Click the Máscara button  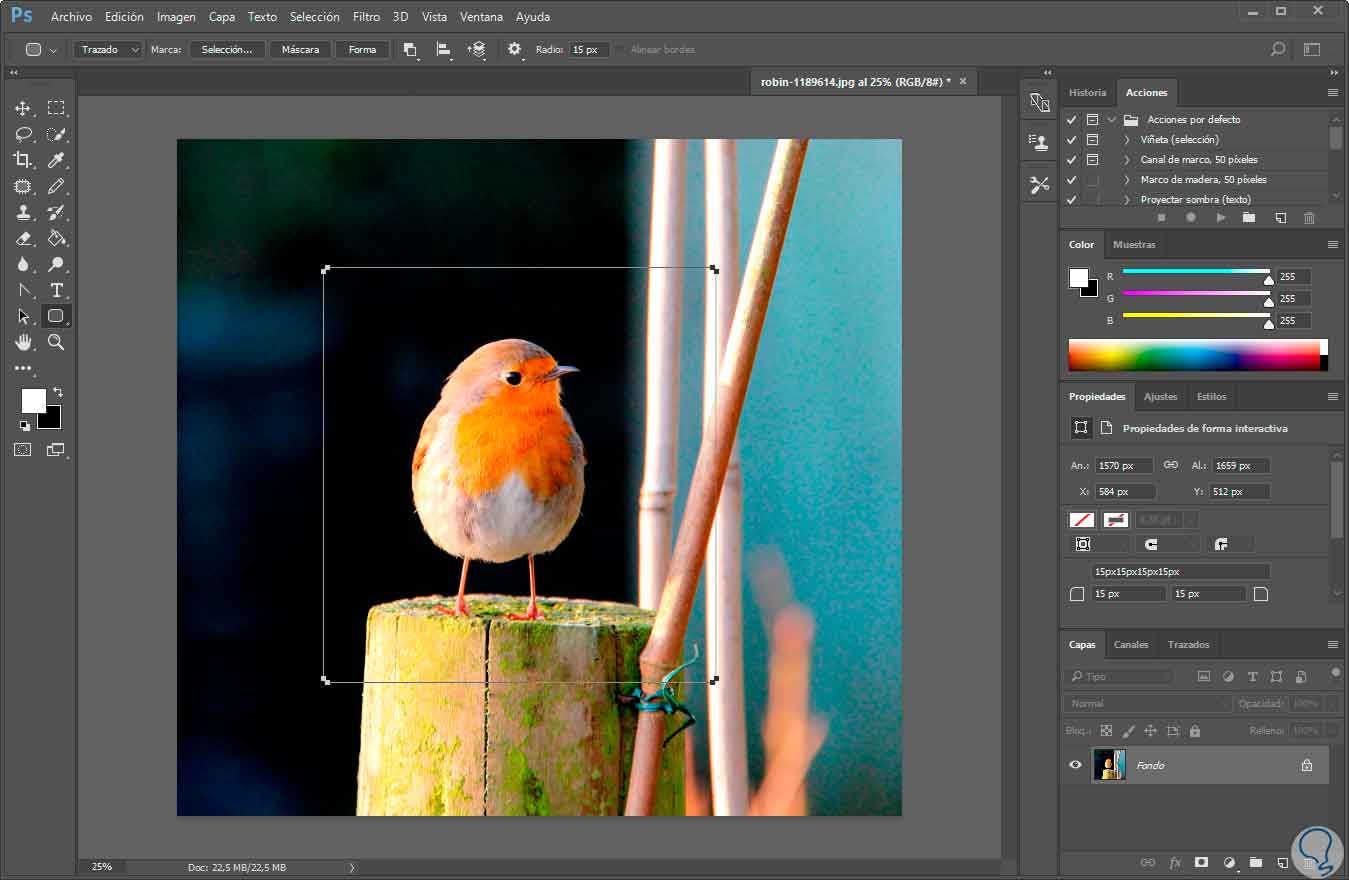pyautogui.click(x=300, y=49)
